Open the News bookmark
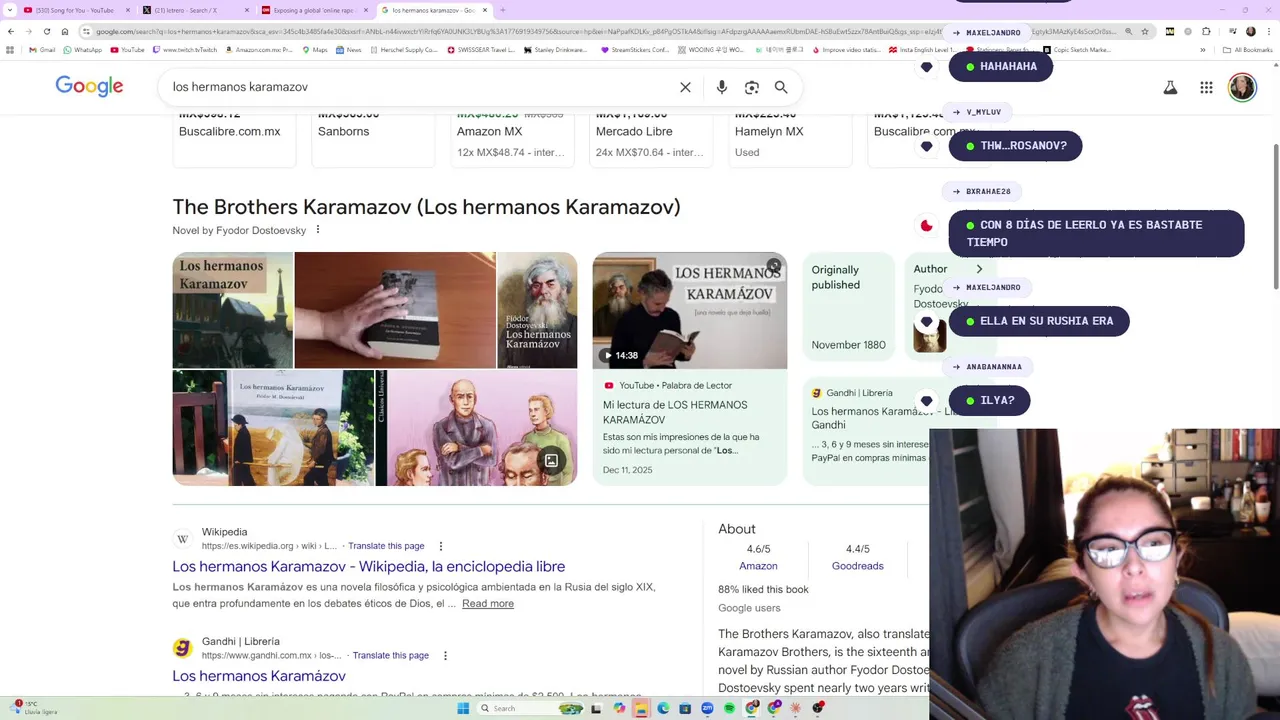Image resolution: width=1280 pixels, height=720 pixels. point(348,49)
